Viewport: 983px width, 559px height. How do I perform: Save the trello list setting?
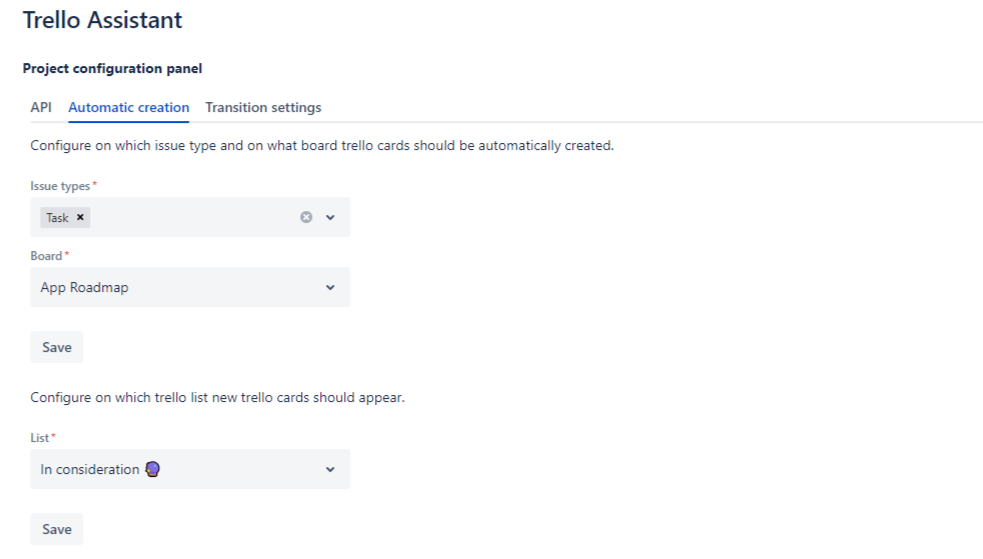tap(57, 529)
